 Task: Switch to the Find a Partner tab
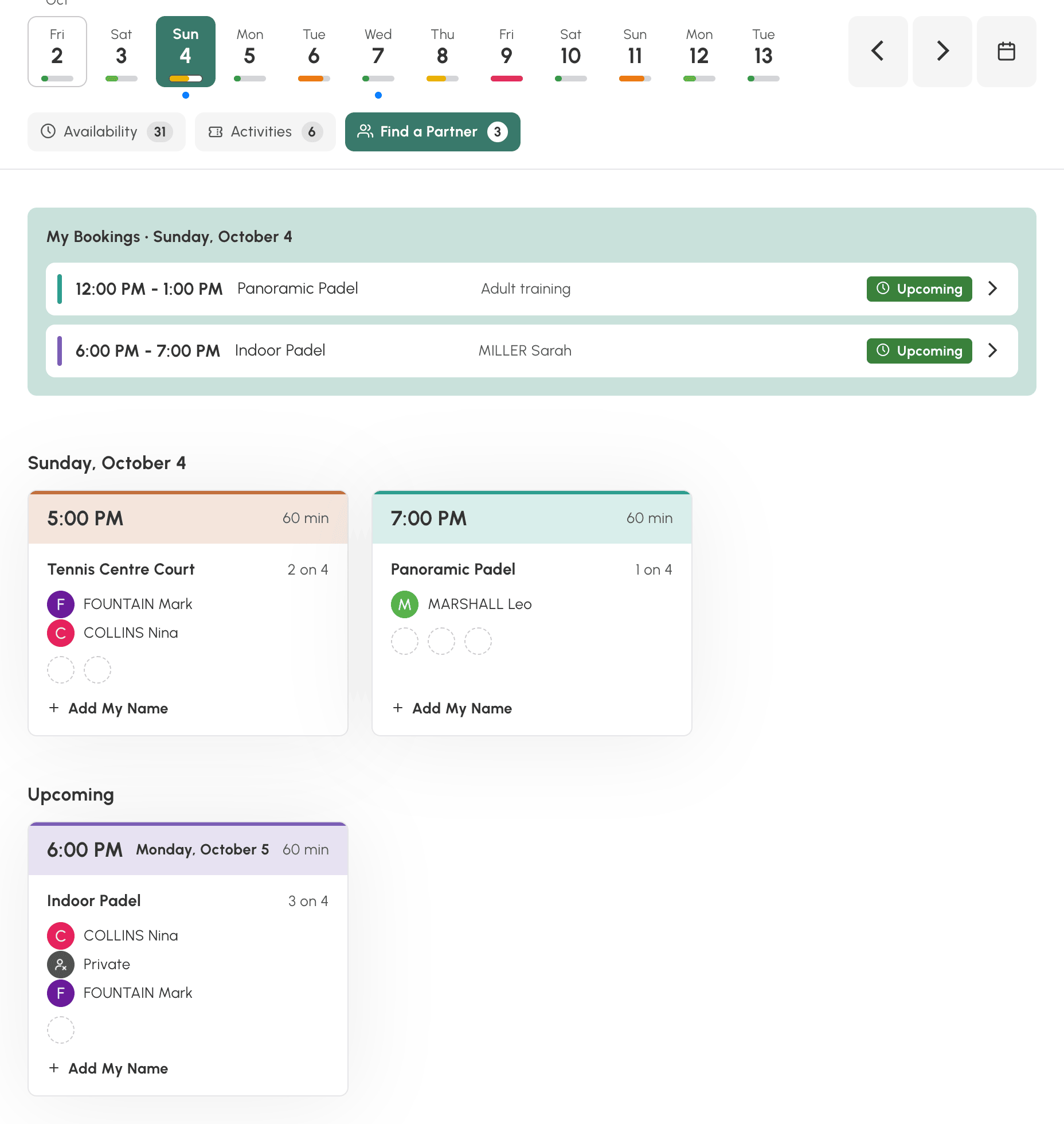coord(433,132)
